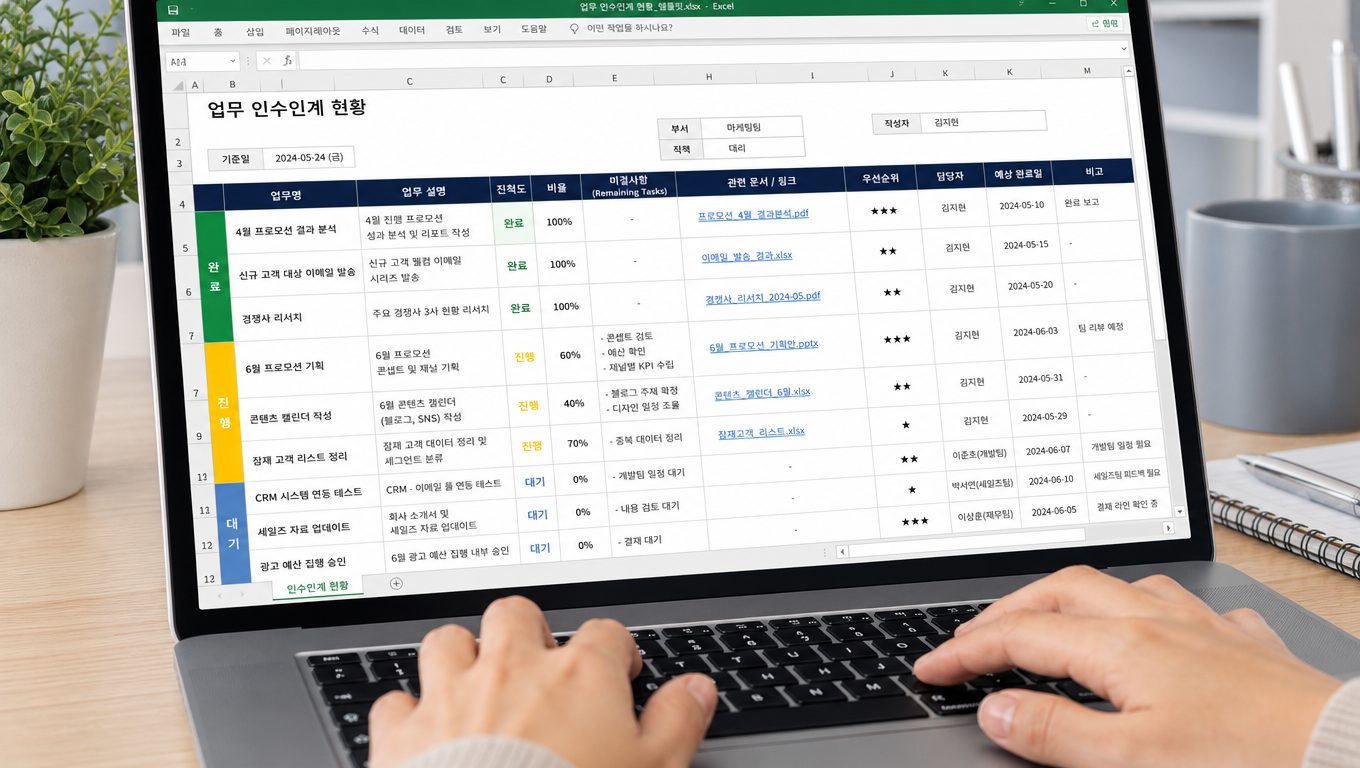This screenshot has width=1360, height=768.
Task: Click the vertical scrollbar down arrow
Action: [1179, 512]
